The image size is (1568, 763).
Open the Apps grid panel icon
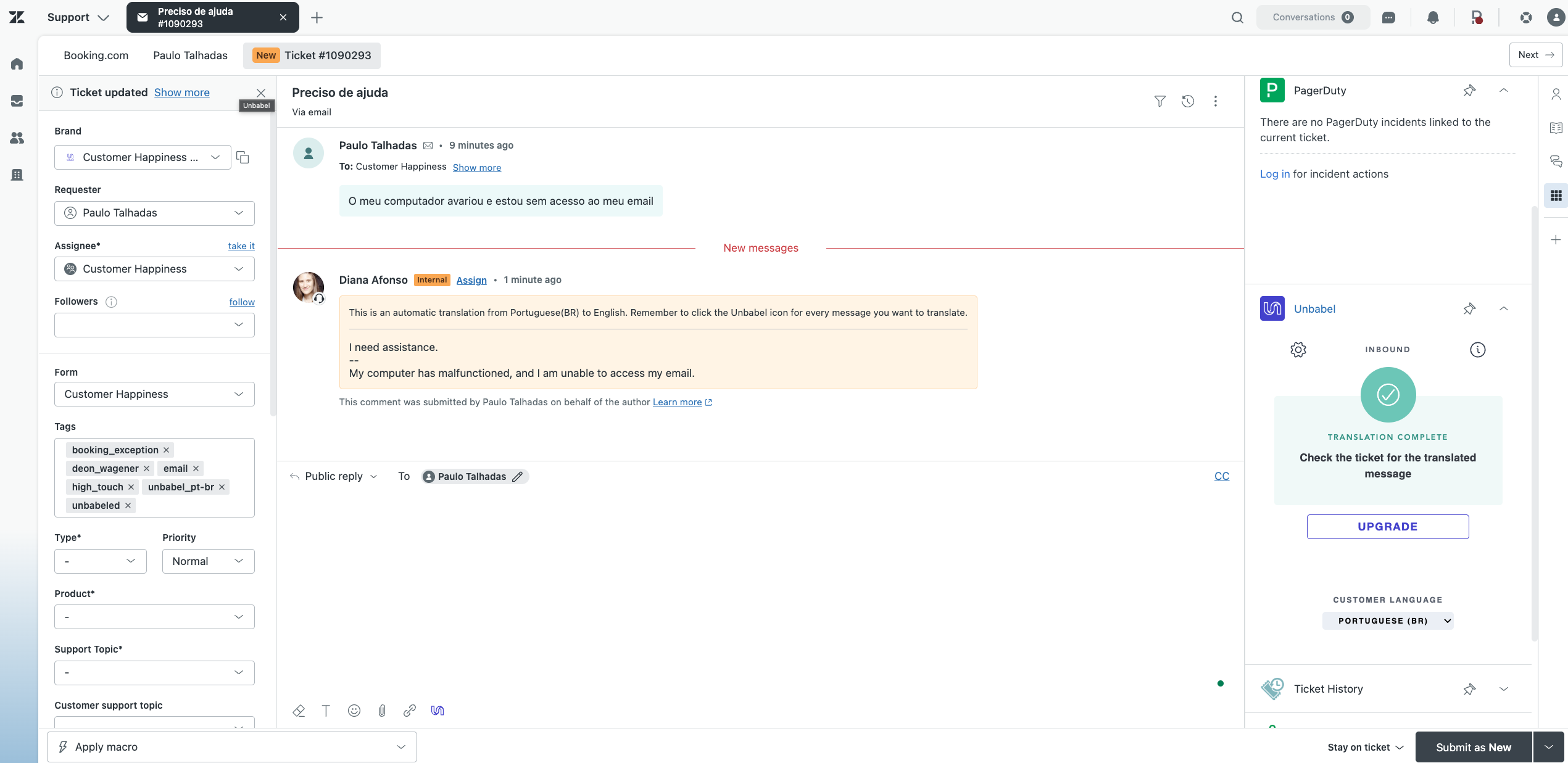1556,196
